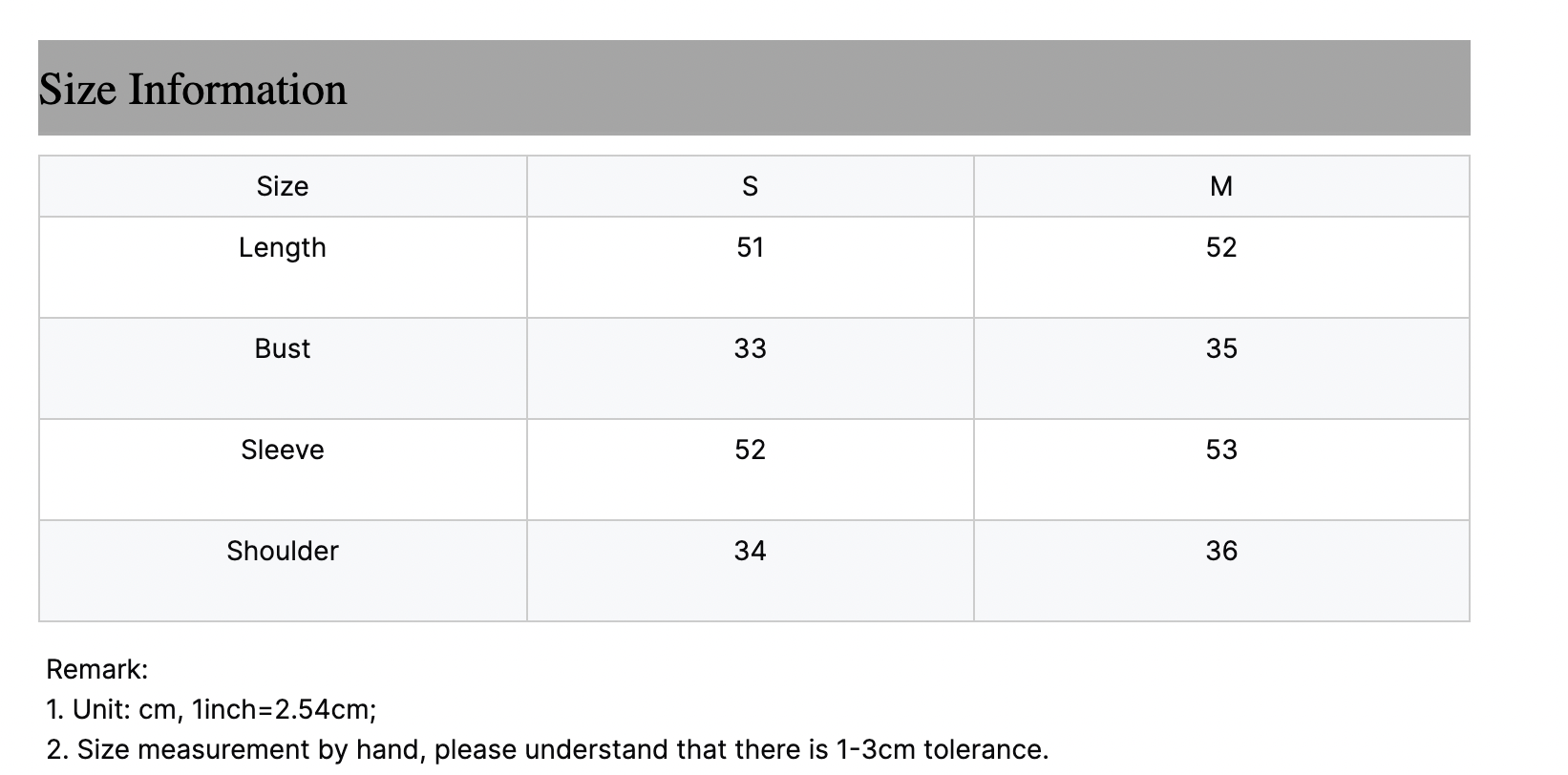Click the Size Information heading text
1568x775 pixels.
tap(193, 90)
